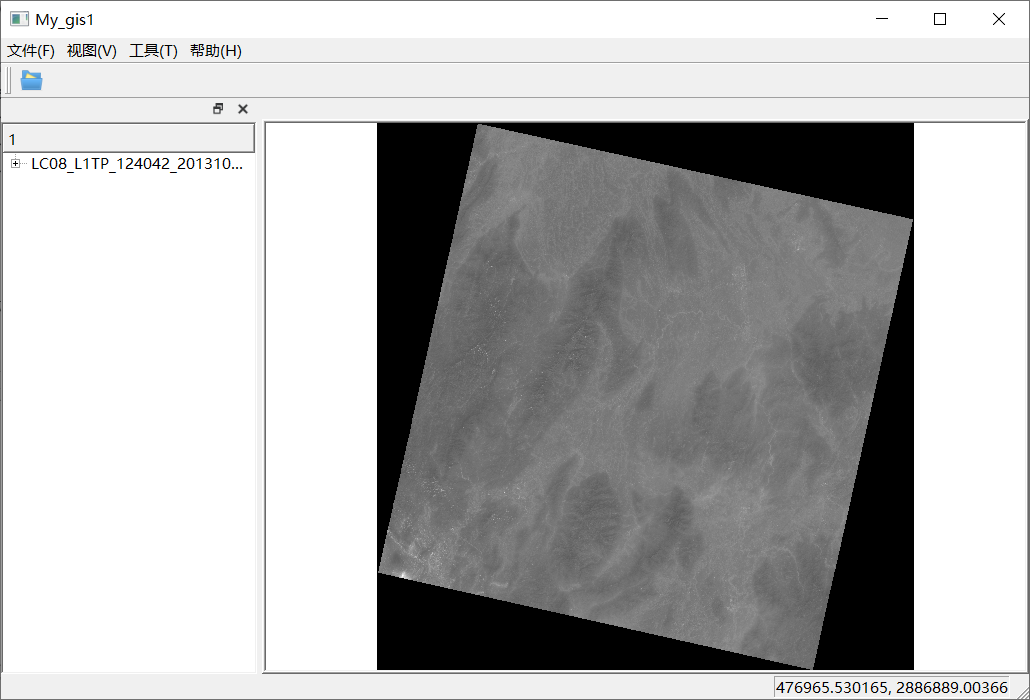The image size is (1030, 700).
Task: Click the Landsat raster image in map canvas
Action: point(645,396)
